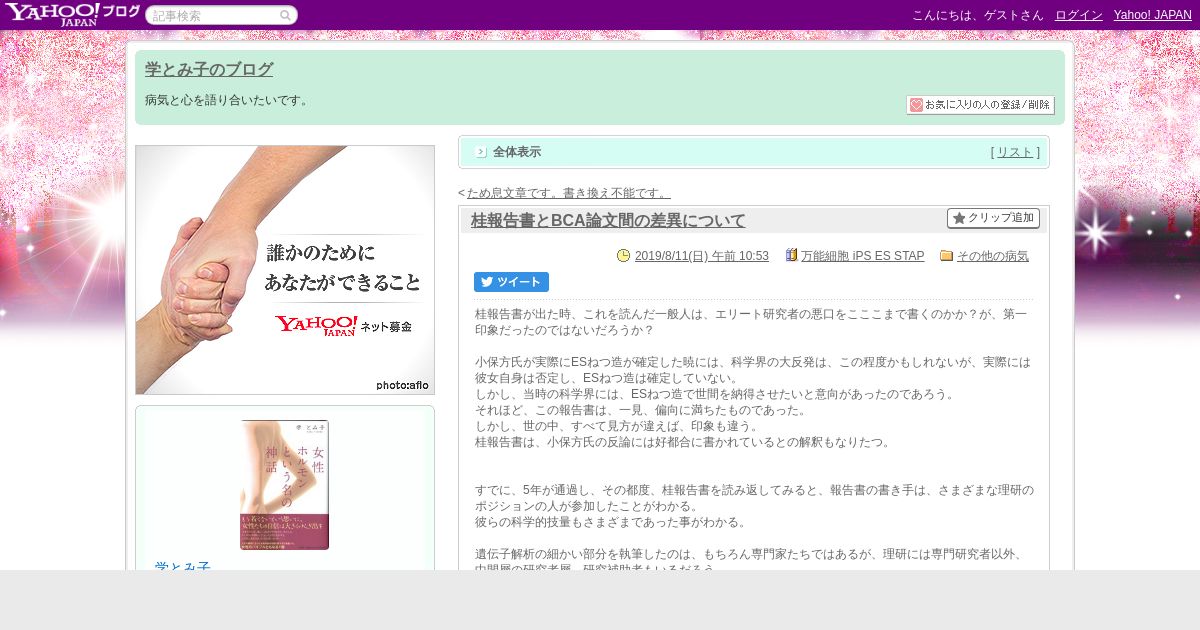1200x630 pixels.
Task: Click the クリップ追加 button
Action: click(993, 218)
